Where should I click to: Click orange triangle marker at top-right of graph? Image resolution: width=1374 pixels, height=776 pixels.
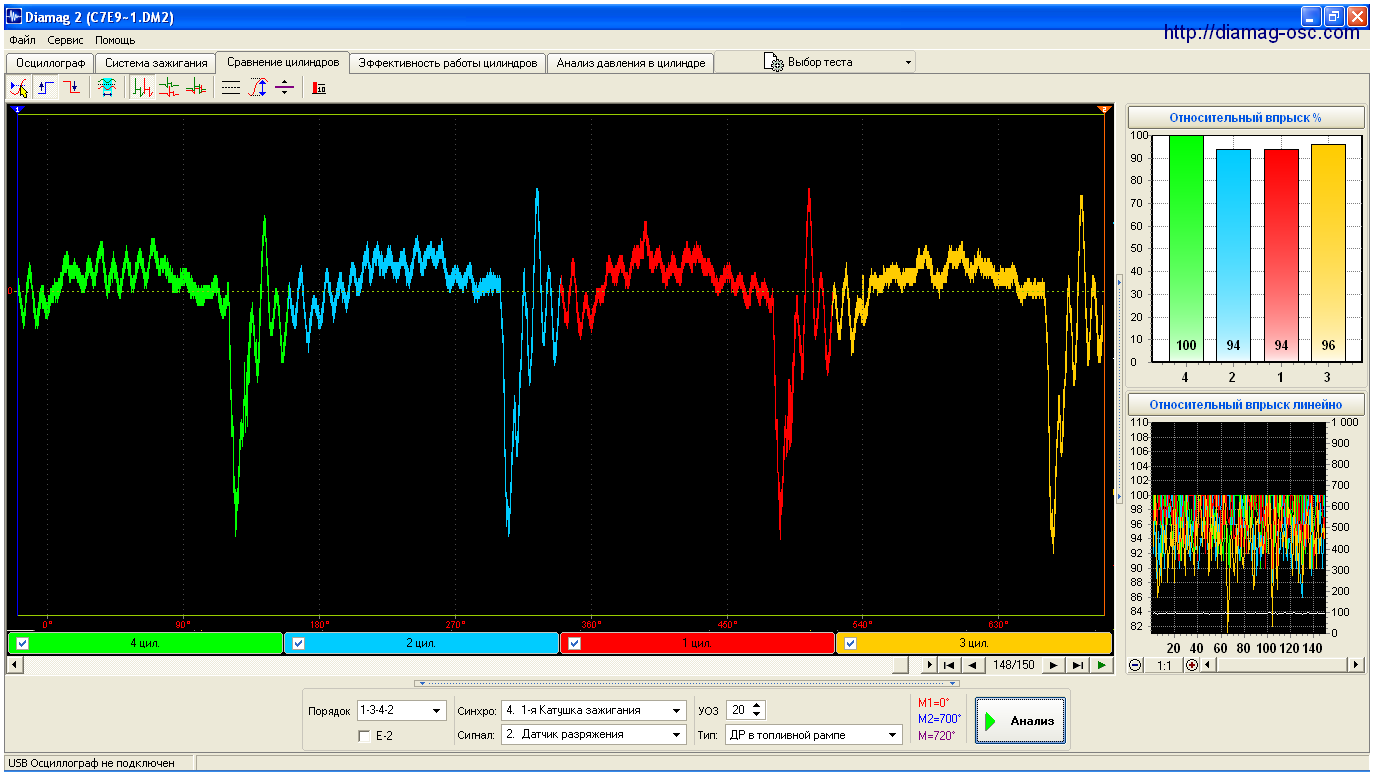pos(1104,109)
